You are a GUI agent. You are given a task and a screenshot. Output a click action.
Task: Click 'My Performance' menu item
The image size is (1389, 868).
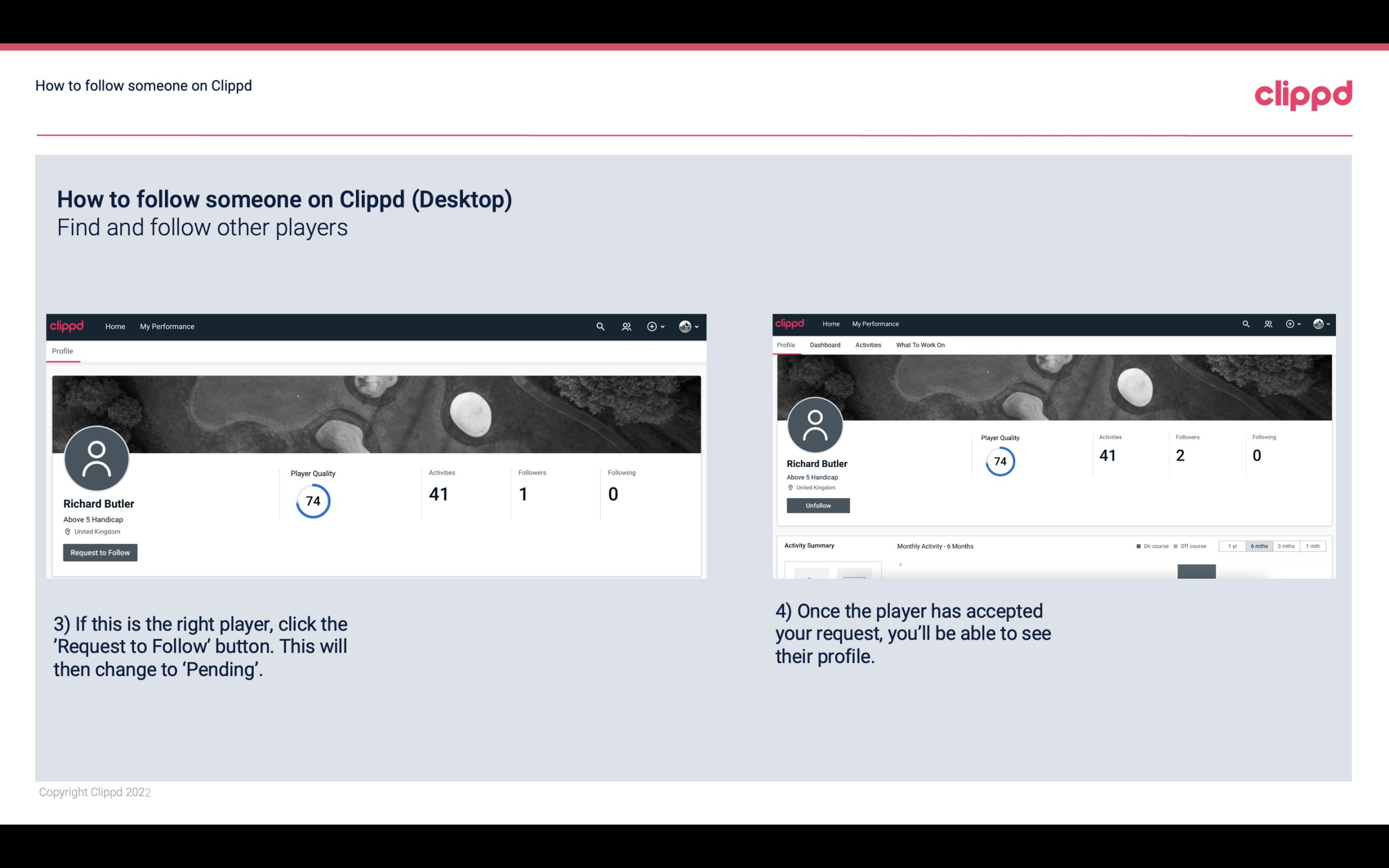pyautogui.click(x=166, y=325)
